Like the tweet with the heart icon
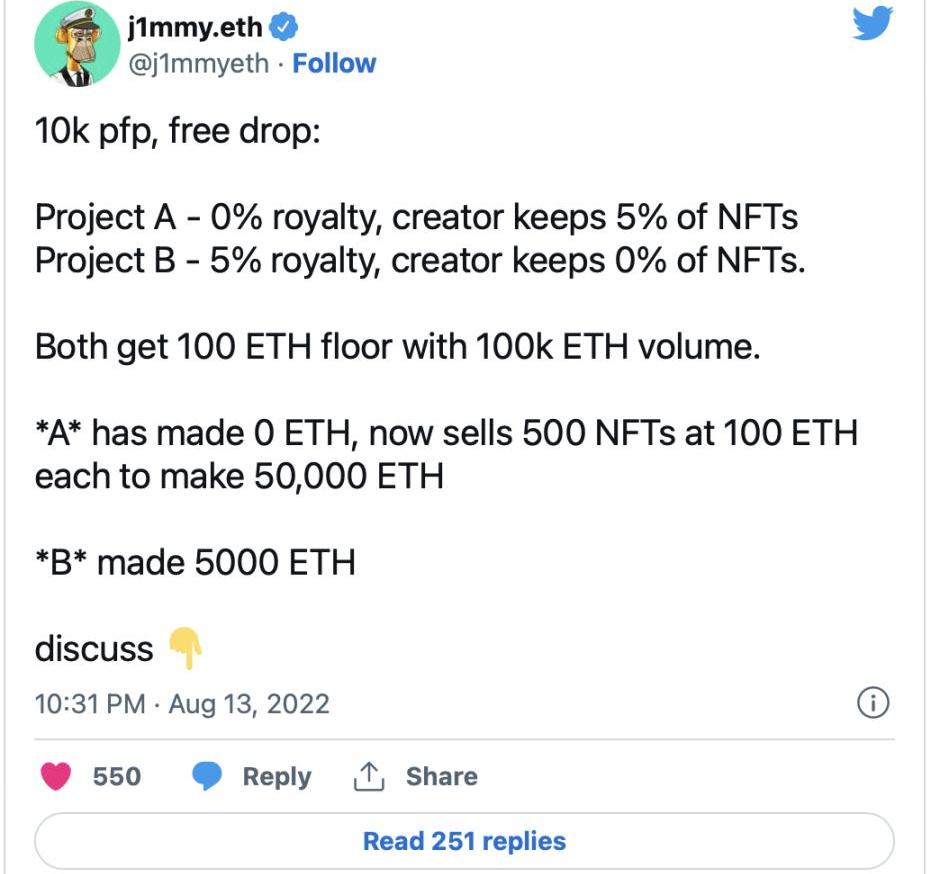 (x=58, y=777)
